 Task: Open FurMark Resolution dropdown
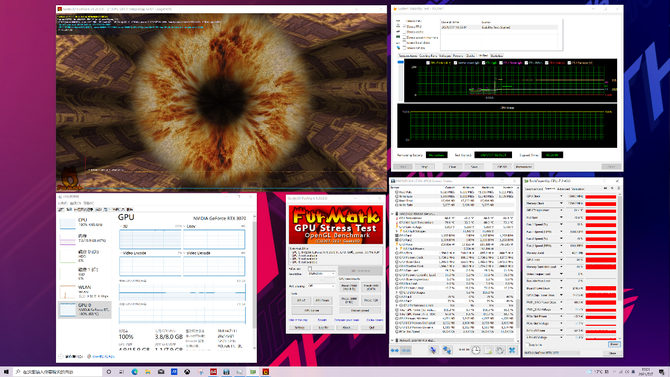(322, 274)
